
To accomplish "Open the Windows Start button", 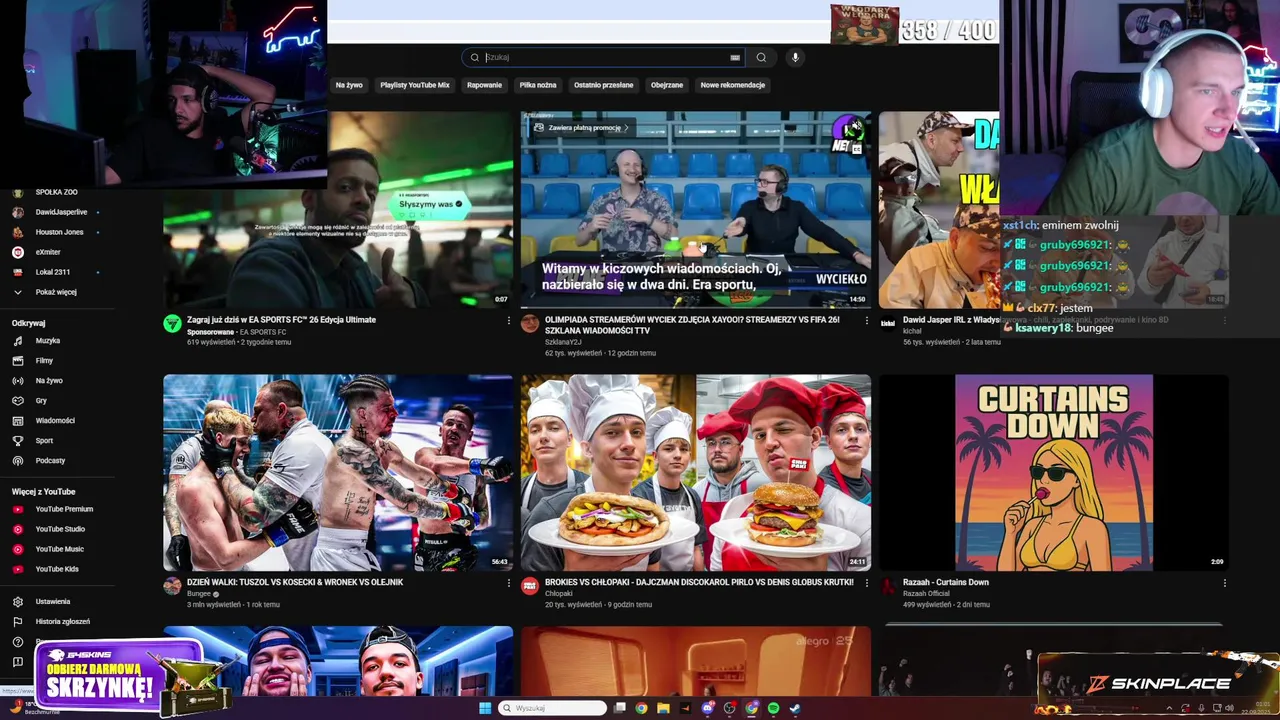I will tap(485, 708).
